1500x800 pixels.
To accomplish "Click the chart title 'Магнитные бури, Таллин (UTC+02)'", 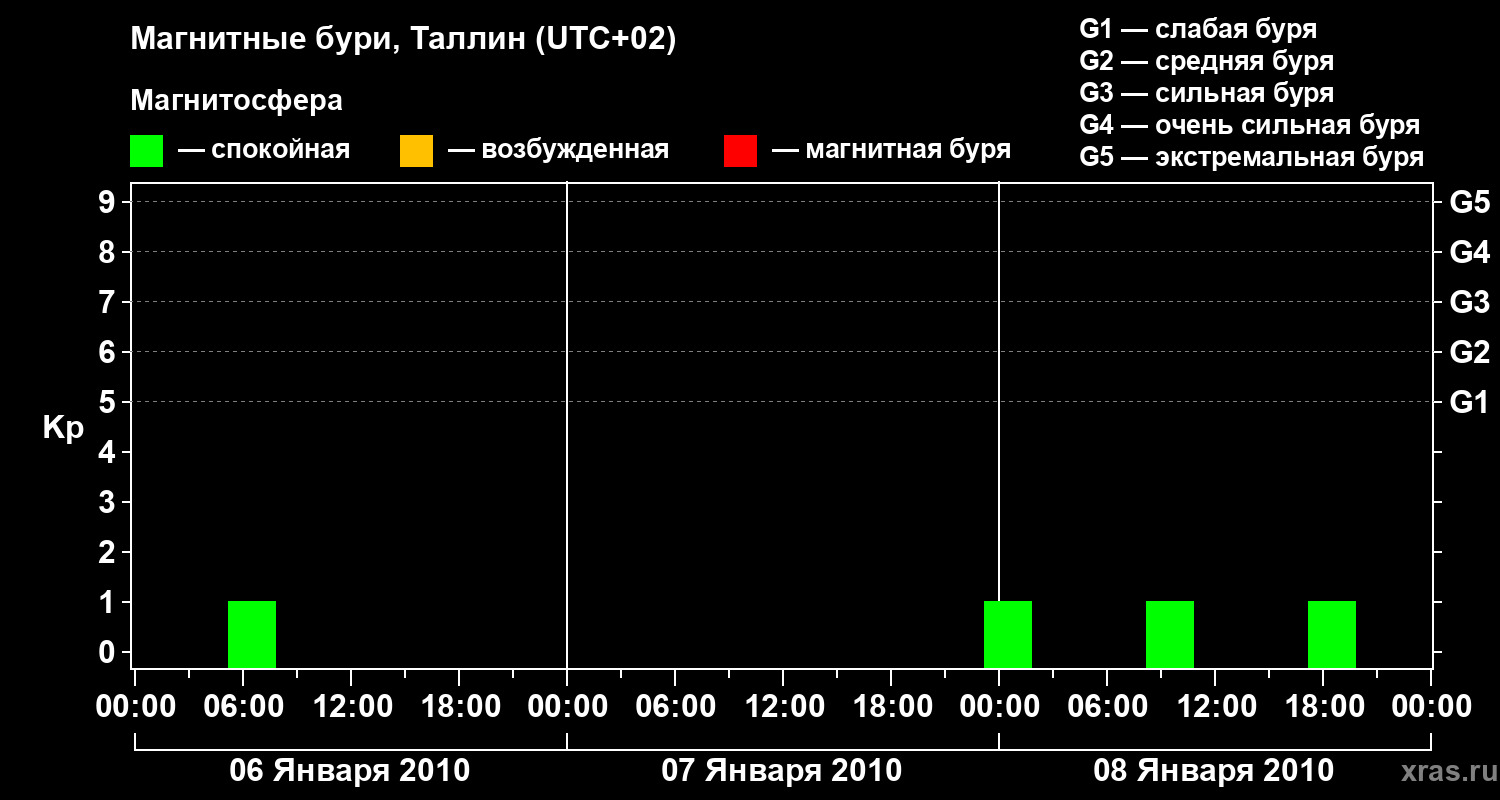I will (404, 40).
